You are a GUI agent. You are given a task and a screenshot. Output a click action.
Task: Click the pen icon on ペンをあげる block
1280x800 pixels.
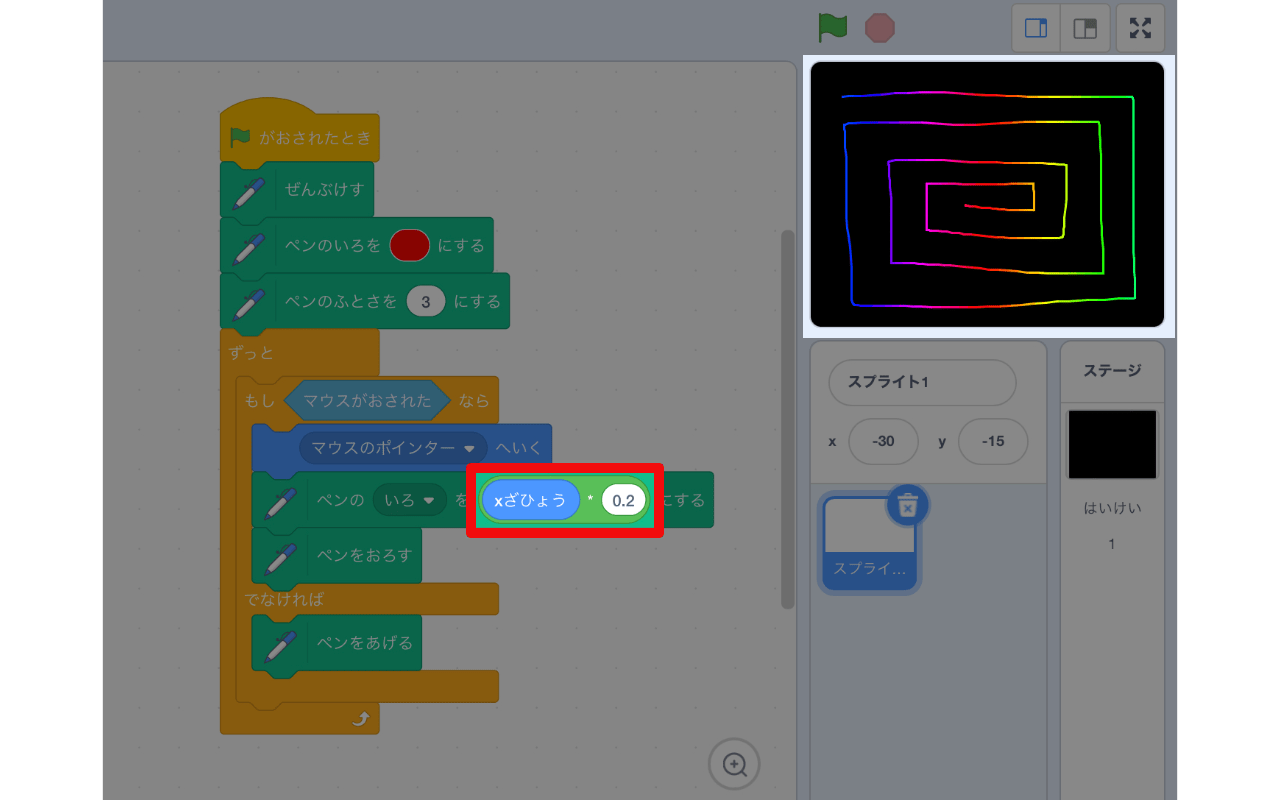click(x=278, y=646)
